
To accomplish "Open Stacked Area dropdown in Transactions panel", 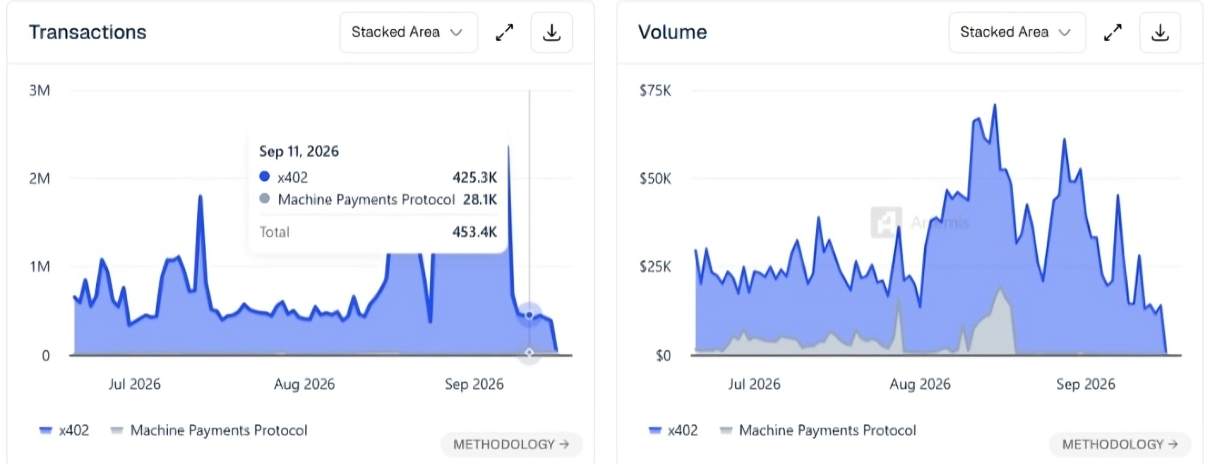I will click(408, 32).
